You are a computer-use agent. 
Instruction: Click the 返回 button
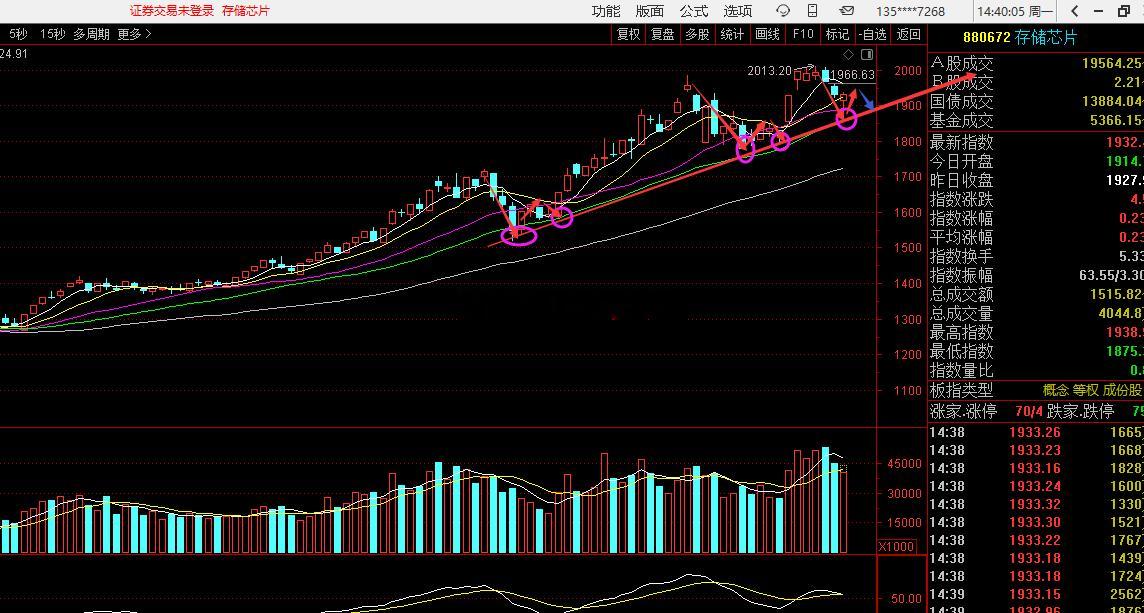(x=908, y=34)
